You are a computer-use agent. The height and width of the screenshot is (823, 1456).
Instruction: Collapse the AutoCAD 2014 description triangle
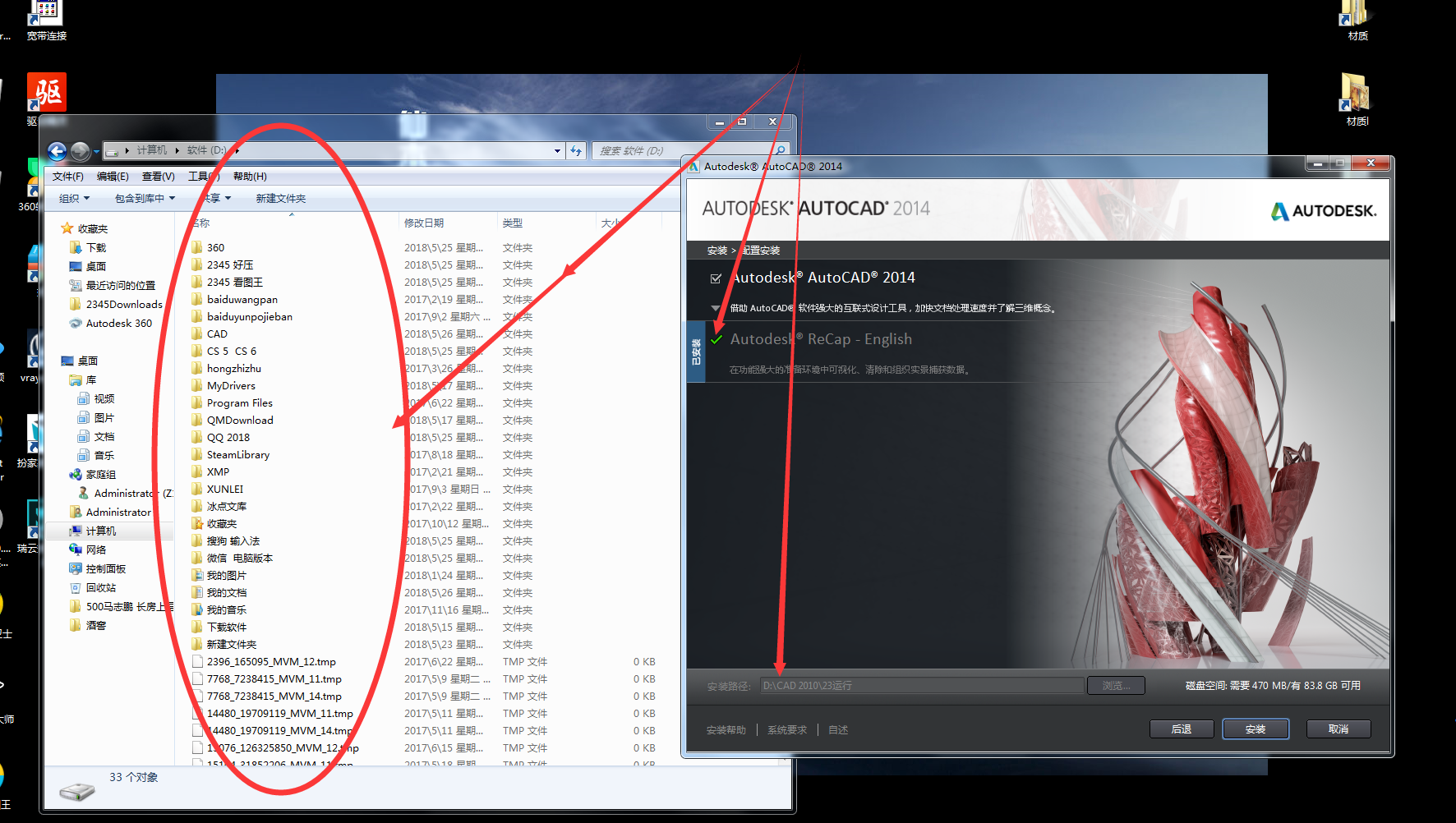(715, 308)
